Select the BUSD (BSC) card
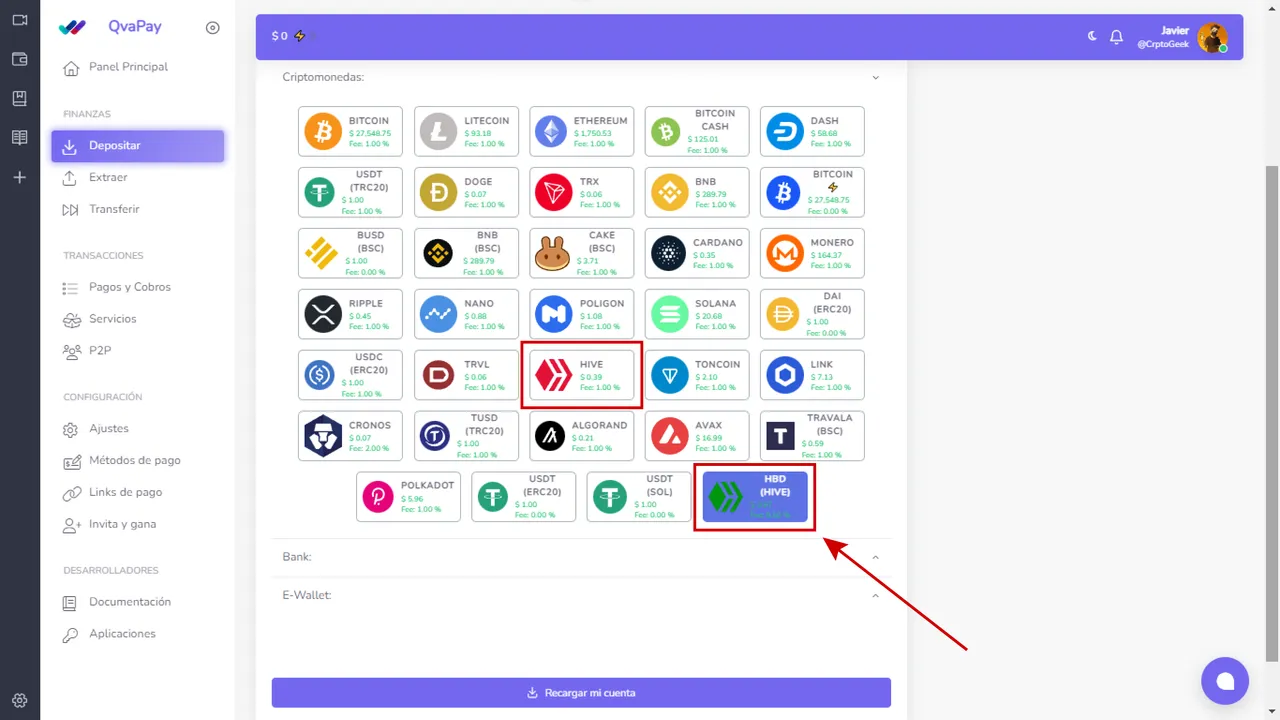 pyautogui.click(x=350, y=253)
